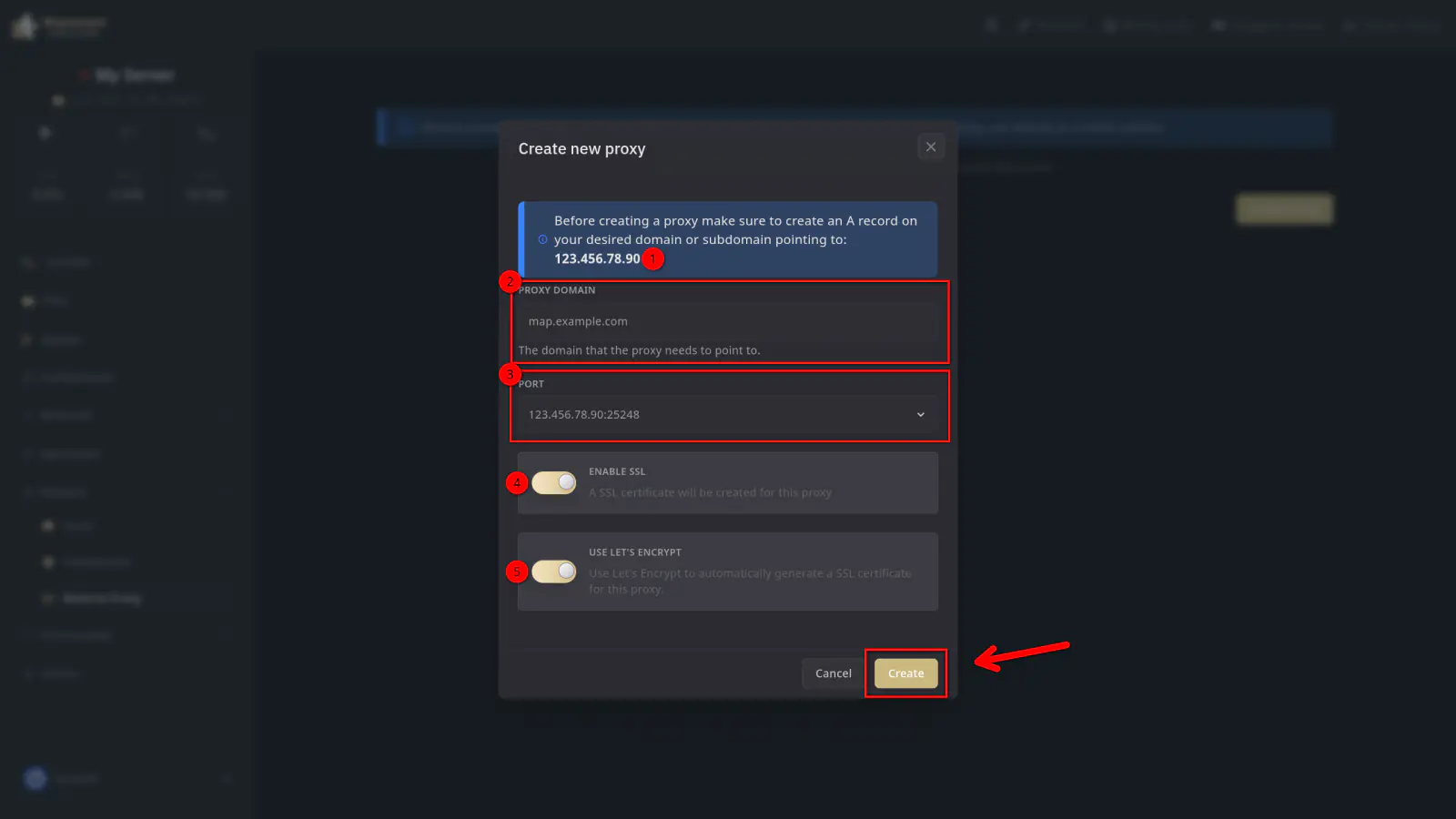
Task: Toggle the Use Let's Encrypt switch
Action: pyautogui.click(x=554, y=571)
